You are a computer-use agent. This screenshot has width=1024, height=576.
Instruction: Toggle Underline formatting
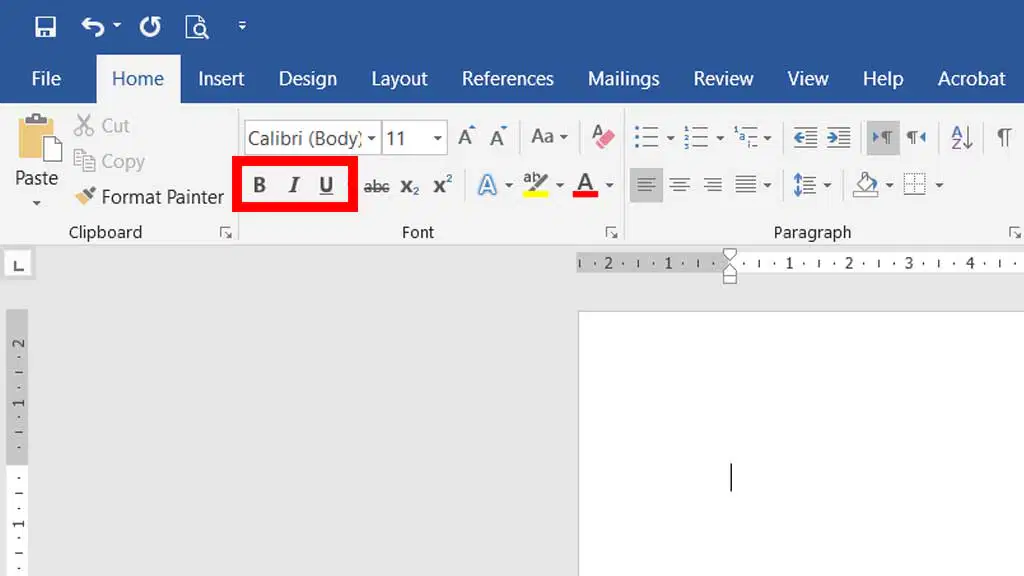point(326,185)
